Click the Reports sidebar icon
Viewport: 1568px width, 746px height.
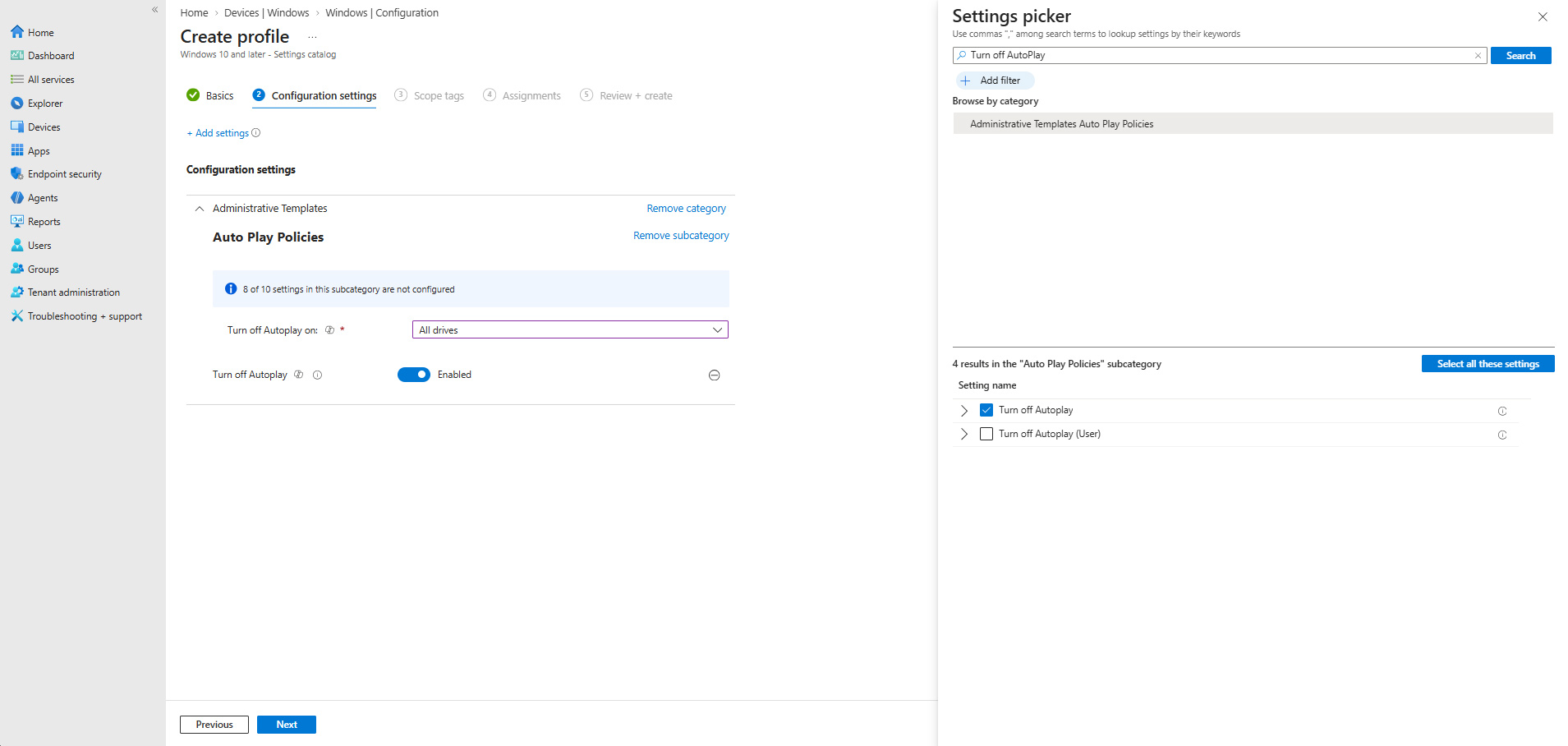click(17, 222)
